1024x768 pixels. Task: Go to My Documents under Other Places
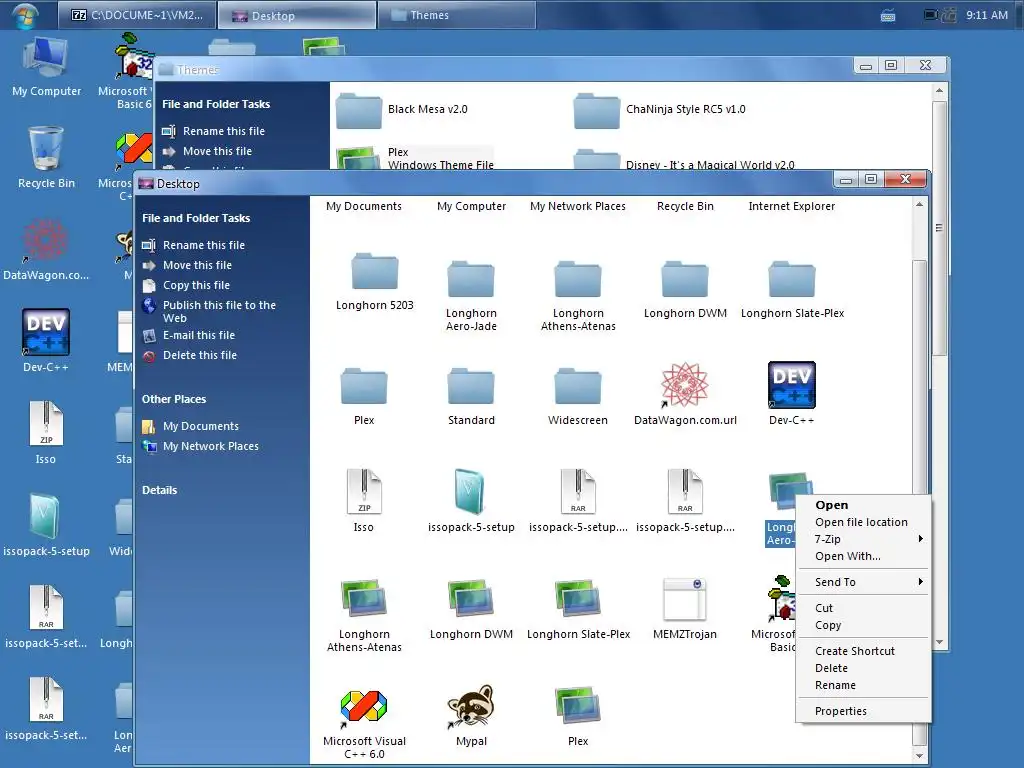[x=200, y=426]
